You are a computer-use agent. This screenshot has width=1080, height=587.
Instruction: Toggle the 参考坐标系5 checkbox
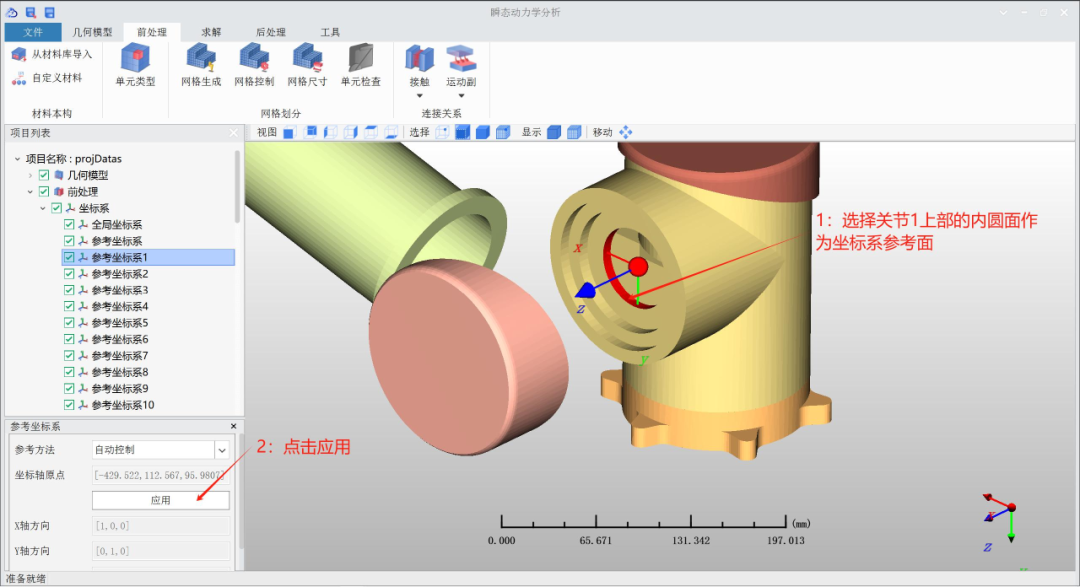tap(69, 322)
